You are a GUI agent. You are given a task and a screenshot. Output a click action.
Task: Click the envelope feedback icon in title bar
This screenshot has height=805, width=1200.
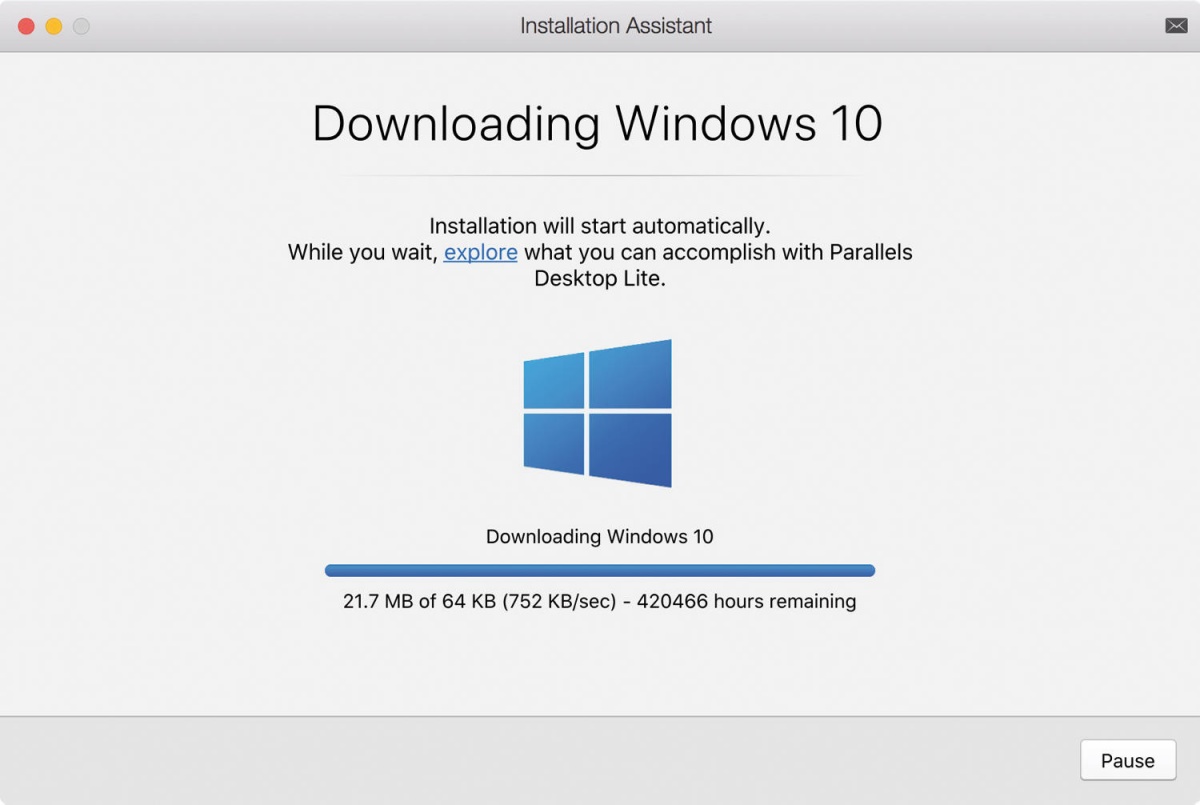coord(1176,26)
